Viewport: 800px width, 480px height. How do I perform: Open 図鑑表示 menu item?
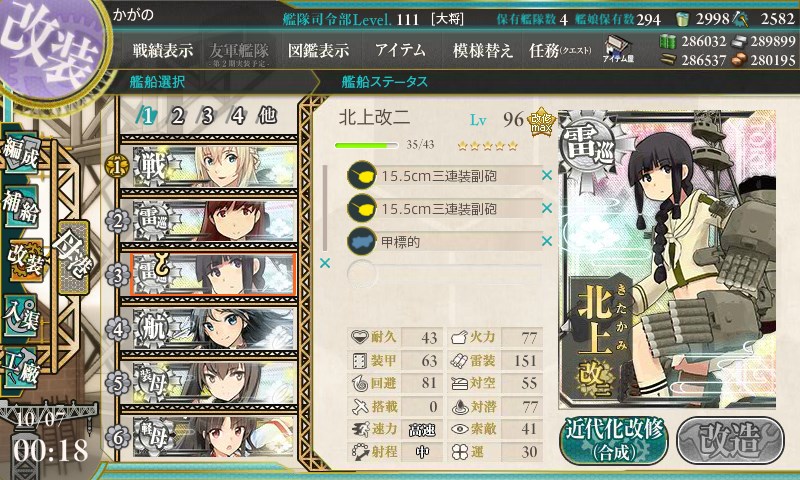tap(318, 50)
